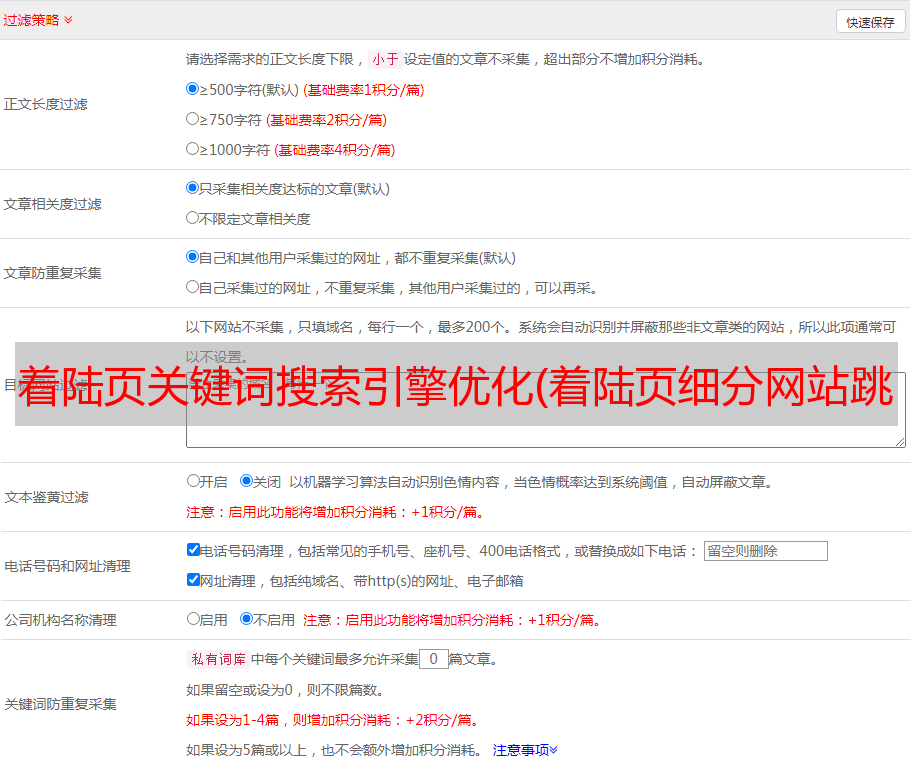
Task: Click the replacement phone number field
Action: pyautogui.click(x=765, y=551)
